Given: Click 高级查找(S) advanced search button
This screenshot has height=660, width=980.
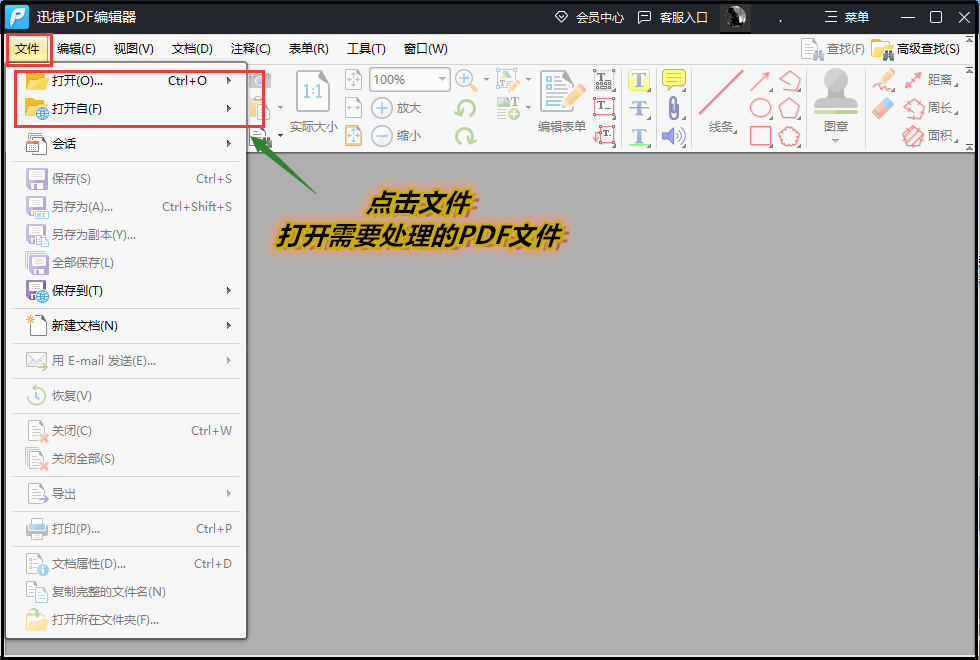Looking at the screenshot, I should tap(916, 49).
